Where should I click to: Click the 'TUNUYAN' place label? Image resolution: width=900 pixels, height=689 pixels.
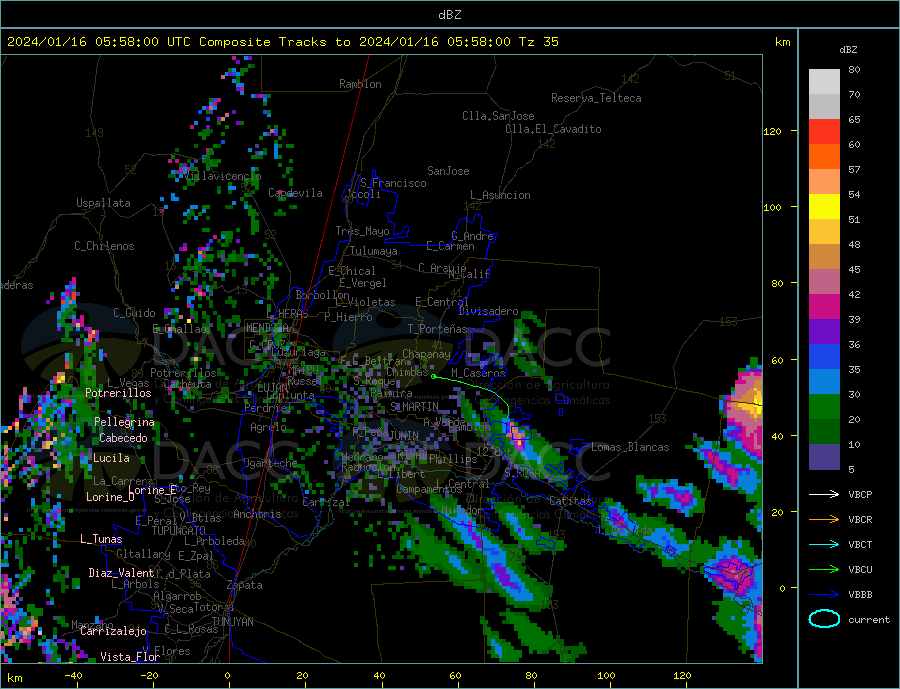[232, 622]
